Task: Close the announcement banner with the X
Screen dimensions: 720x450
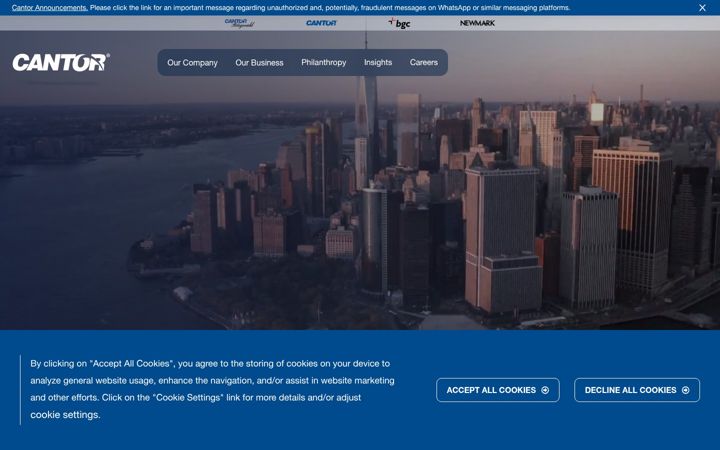Action: click(x=702, y=8)
